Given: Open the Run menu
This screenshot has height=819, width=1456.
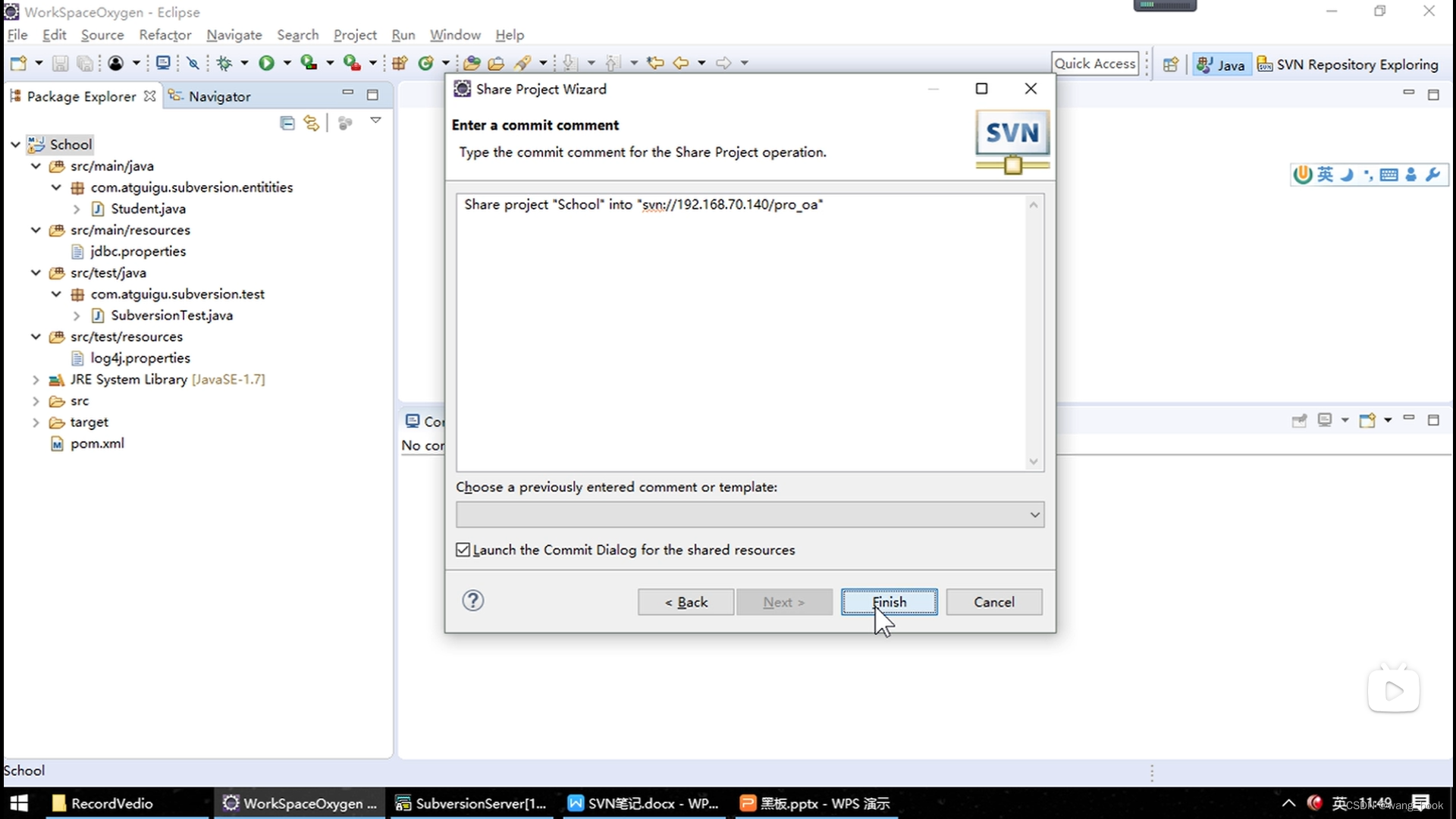Looking at the screenshot, I should pyautogui.click(x=403, y=34).
